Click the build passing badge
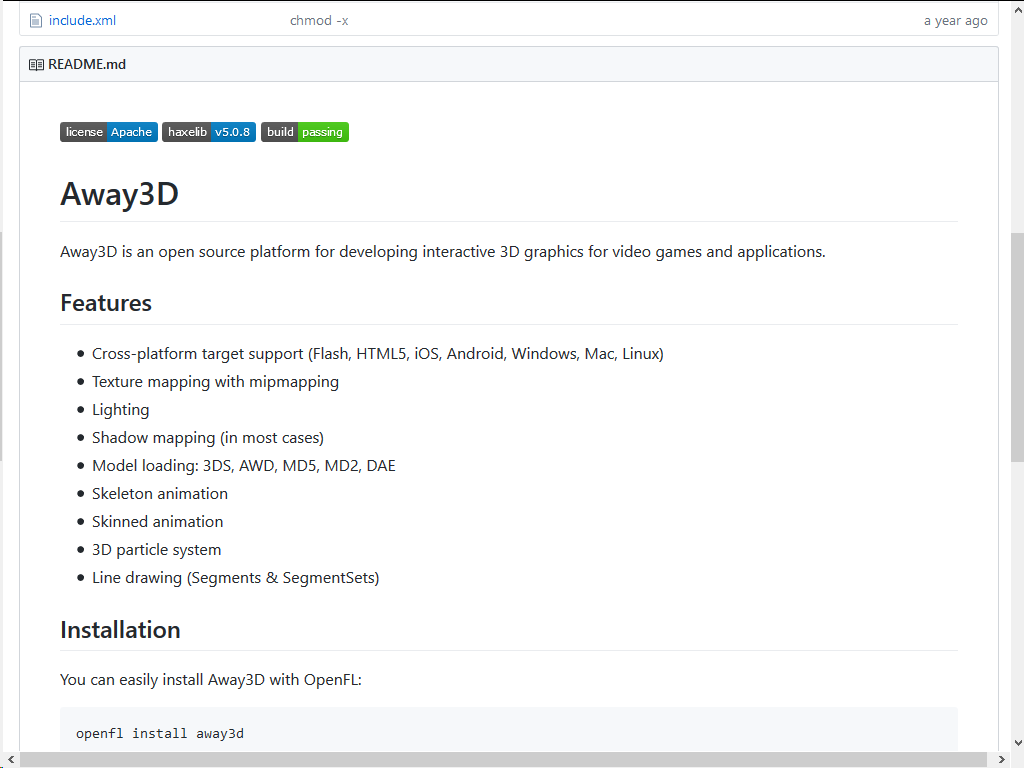This screenshot has height=768, width=1024. click(305, 132)
